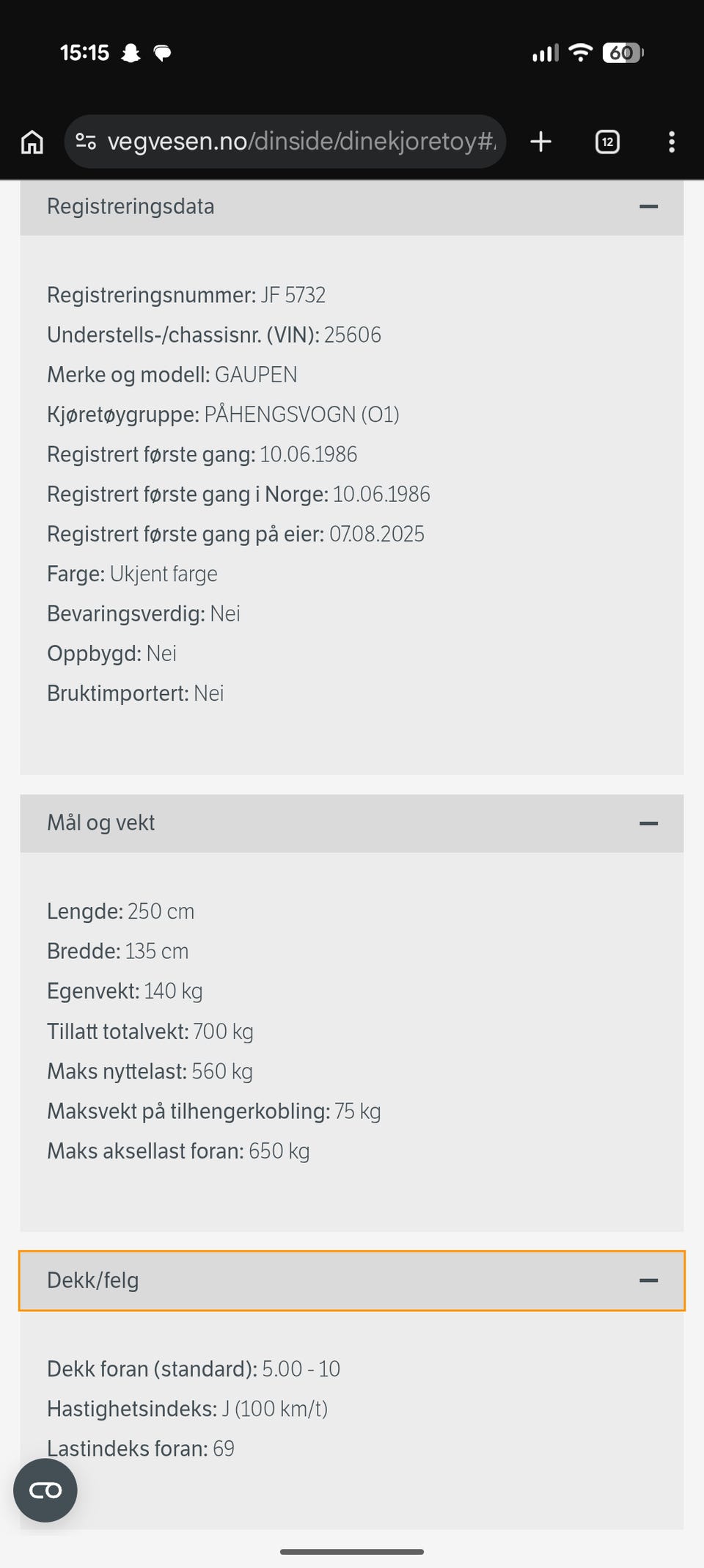Tap the Dekk/felg section header

click(352, 1280)
